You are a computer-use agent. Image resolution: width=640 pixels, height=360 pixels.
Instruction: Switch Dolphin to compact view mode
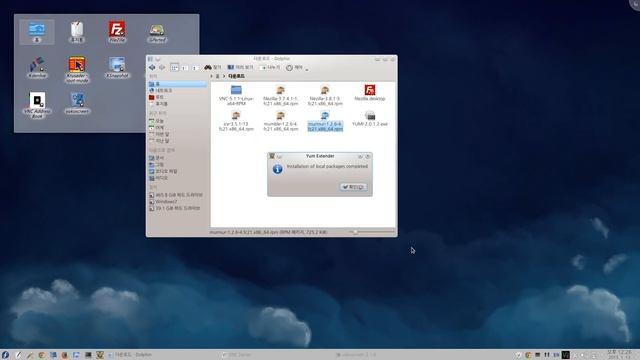[x=185, y=67]
